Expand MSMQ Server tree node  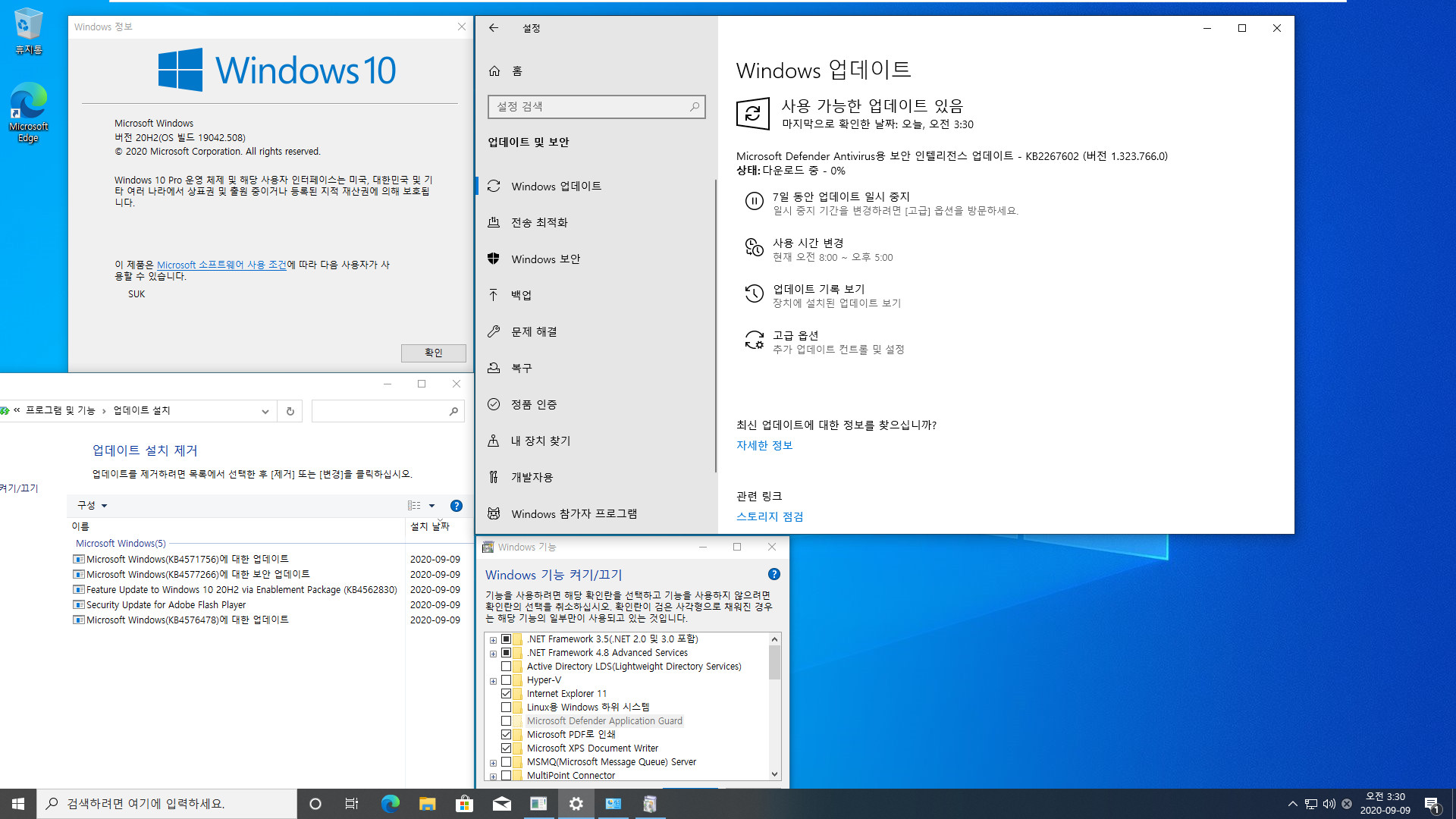click(493, 763)
